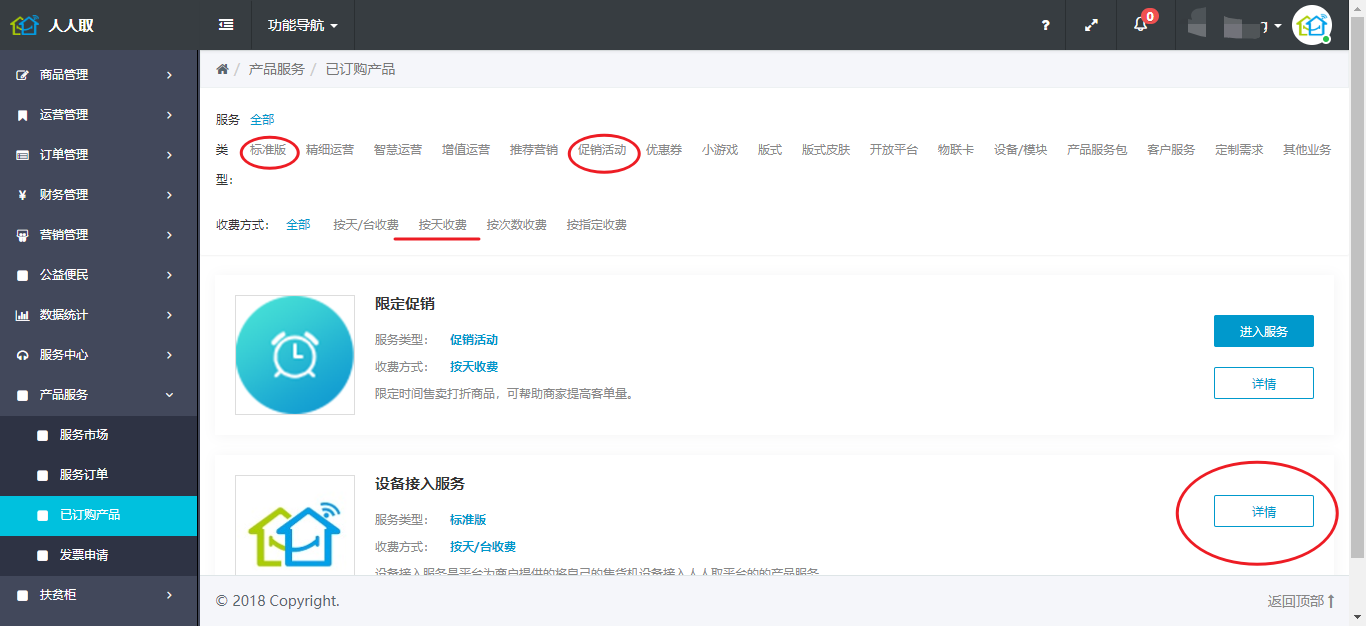
Task: Click the 设备接入服务 product title
Action: (420, 484)
